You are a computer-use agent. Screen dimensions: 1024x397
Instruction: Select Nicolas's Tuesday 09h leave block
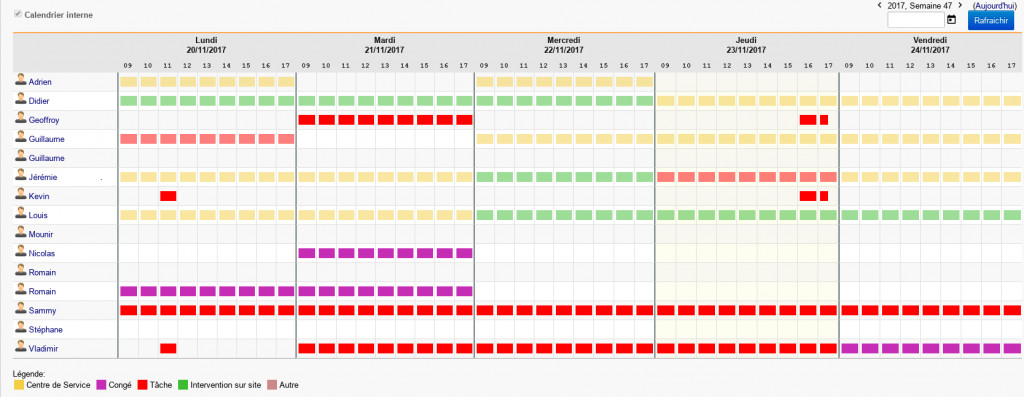coord(307,253)
